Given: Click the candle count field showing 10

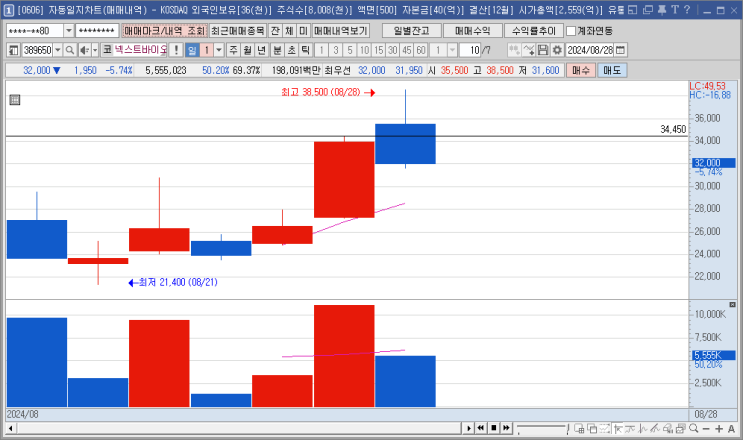Looking at the screenshot, I should [x=470, y=50].
